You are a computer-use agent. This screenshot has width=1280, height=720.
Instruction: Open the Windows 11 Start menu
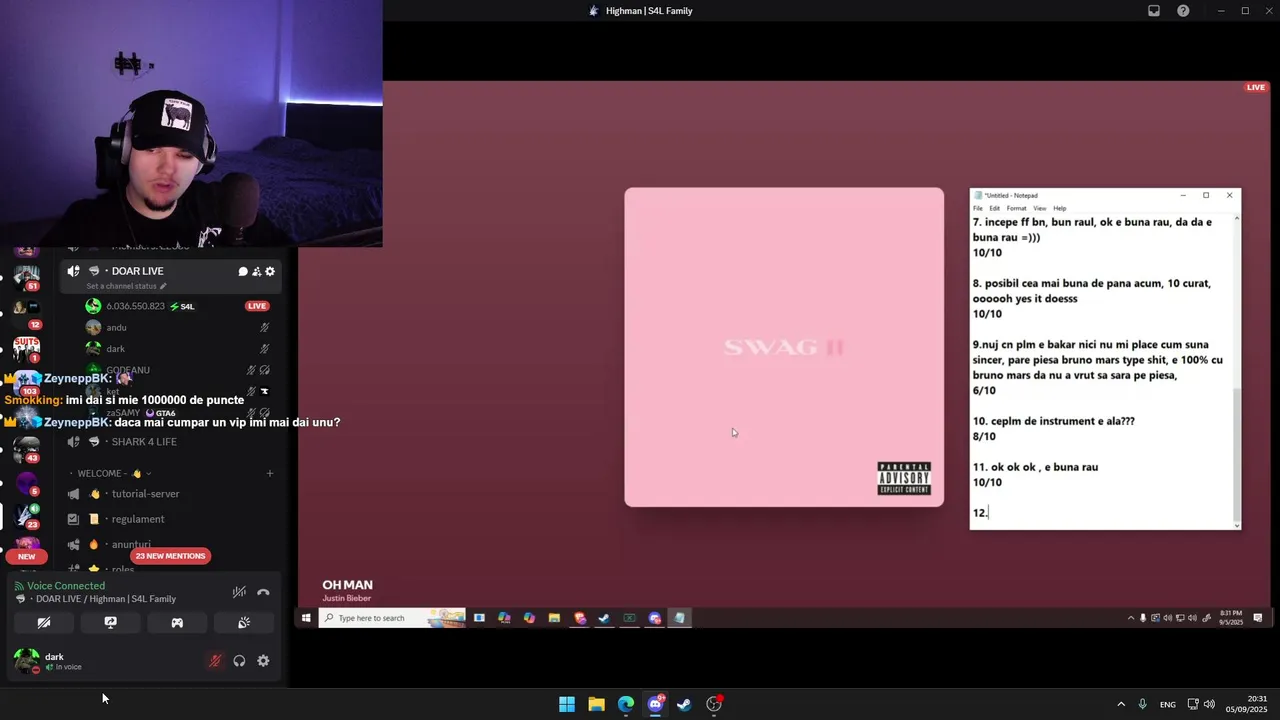(567, 704)
